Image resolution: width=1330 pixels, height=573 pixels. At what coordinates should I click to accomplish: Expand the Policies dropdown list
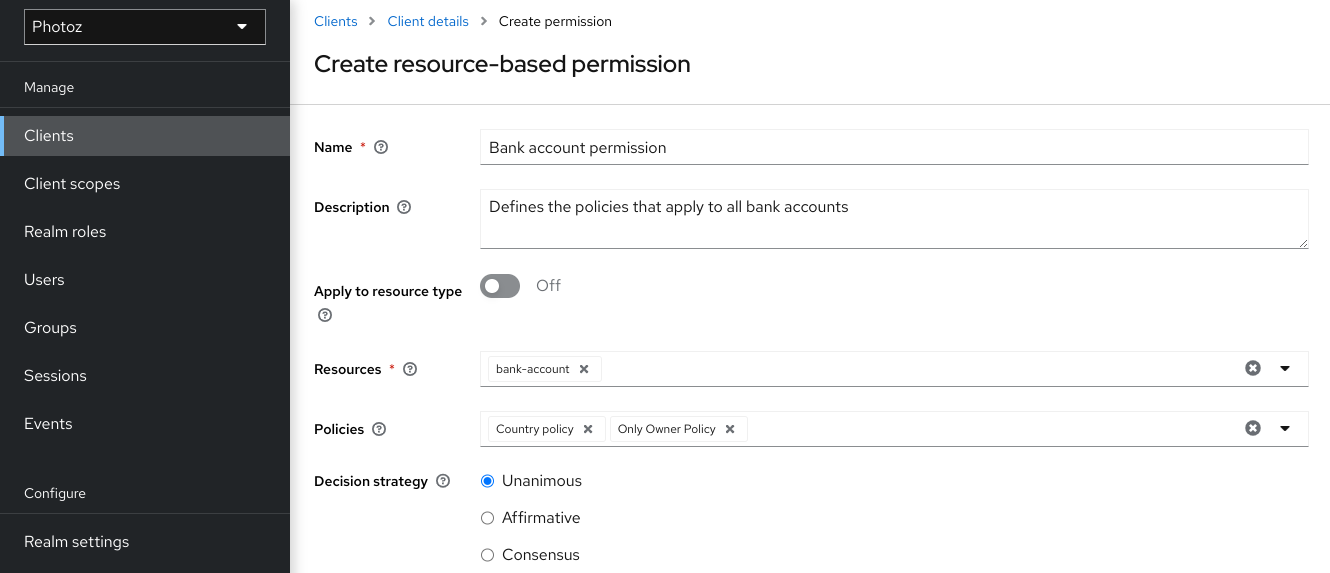pos(1285,428)
